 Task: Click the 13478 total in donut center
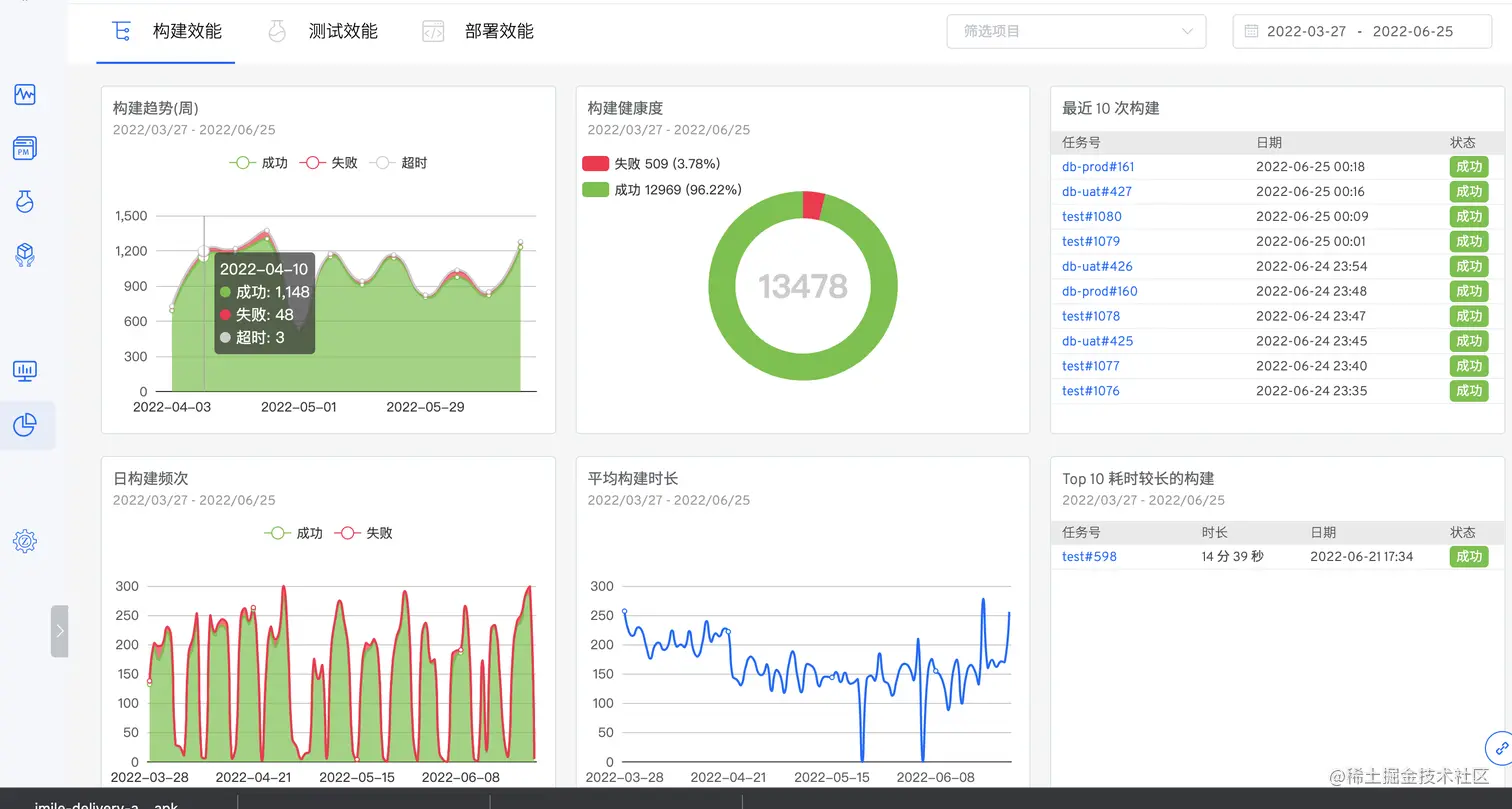[x=803, y=287]
